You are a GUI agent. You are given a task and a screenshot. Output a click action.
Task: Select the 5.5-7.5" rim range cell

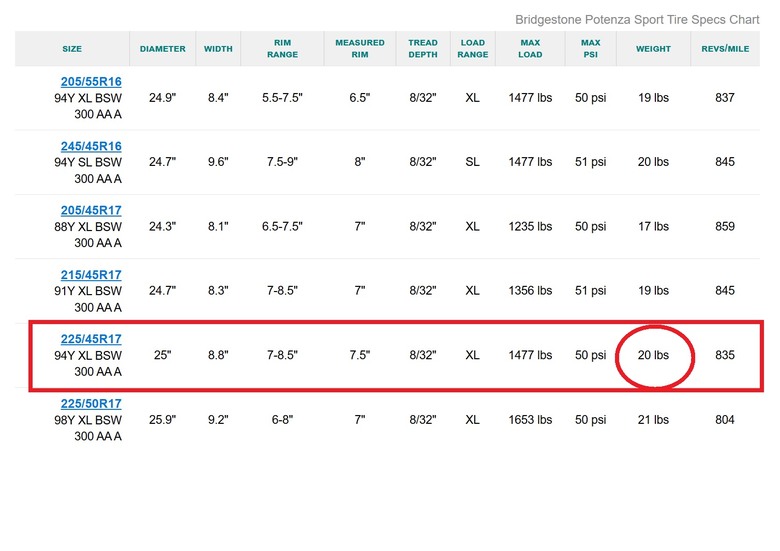[x=283, y=98]
